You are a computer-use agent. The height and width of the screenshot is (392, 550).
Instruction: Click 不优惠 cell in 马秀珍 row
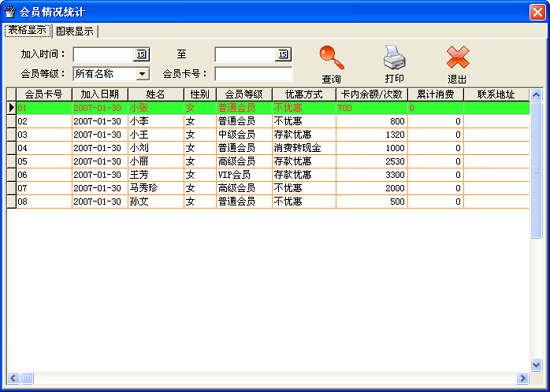(304, 188)
